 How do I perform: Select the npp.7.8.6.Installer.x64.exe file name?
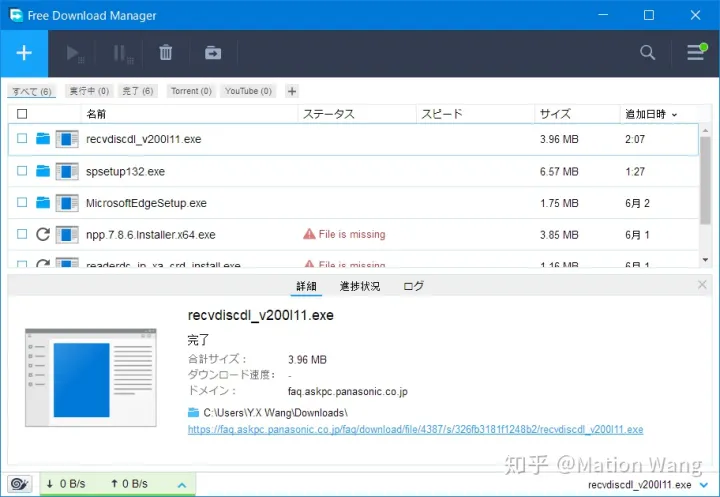click(x=151, y=235)
